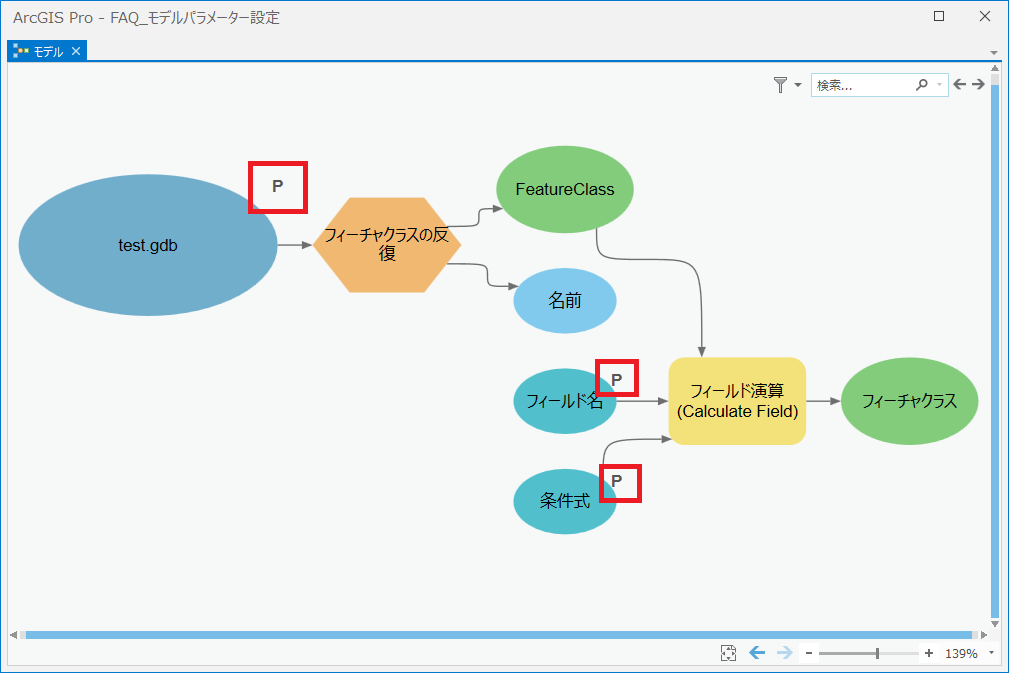Go forward to the next view extent
Viewport: 1009px width, 673px height.
pos(784,653)
